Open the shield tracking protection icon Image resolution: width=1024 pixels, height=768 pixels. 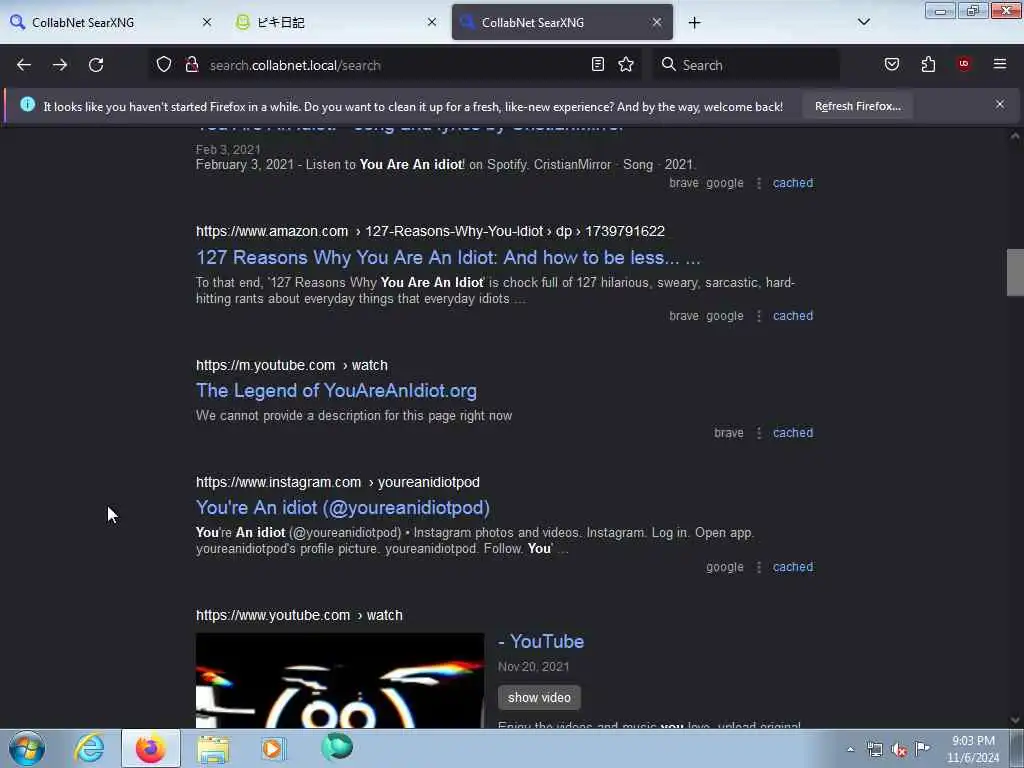pos(164,64)
